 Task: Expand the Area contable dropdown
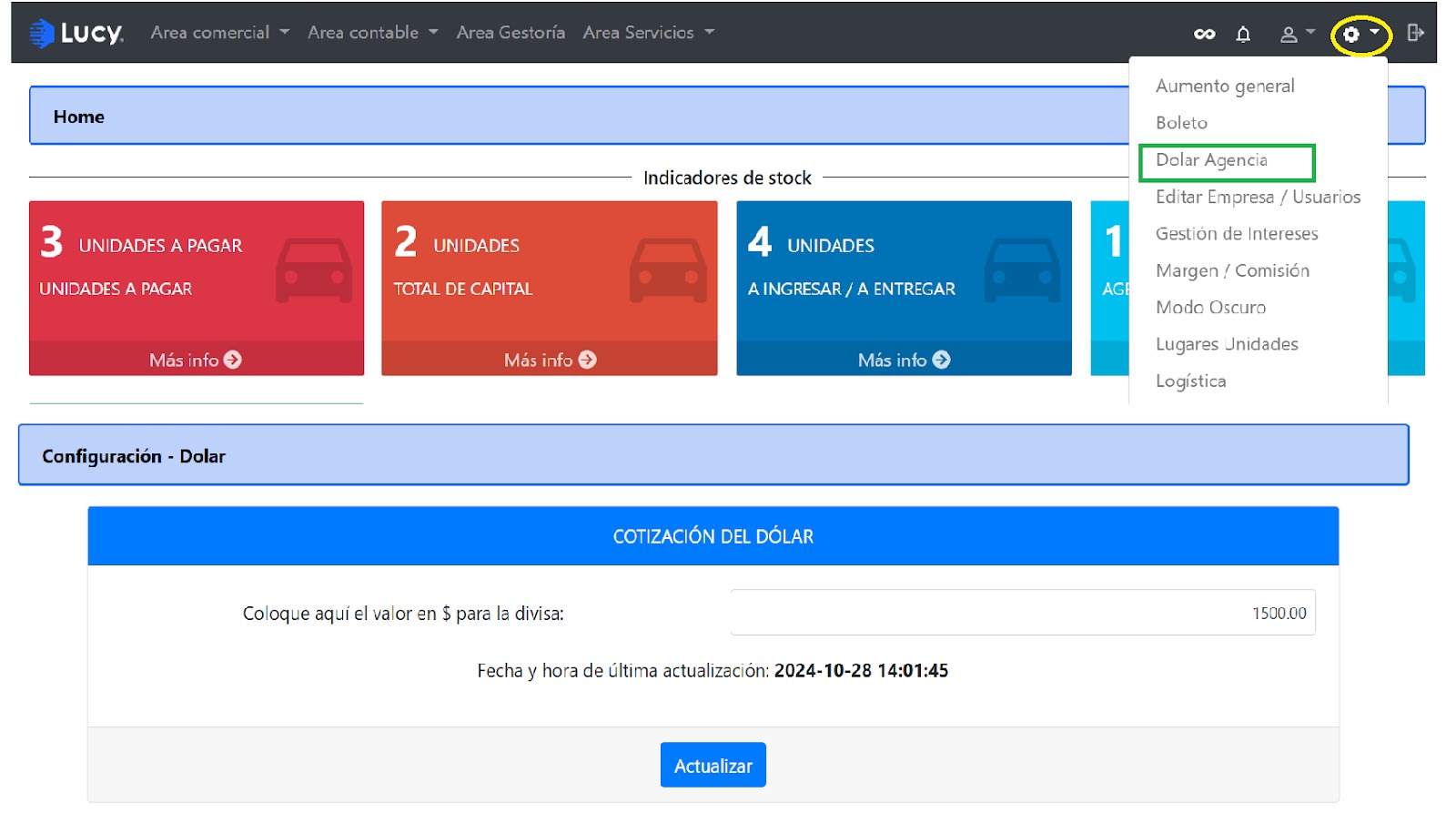(x=373, y=33)
